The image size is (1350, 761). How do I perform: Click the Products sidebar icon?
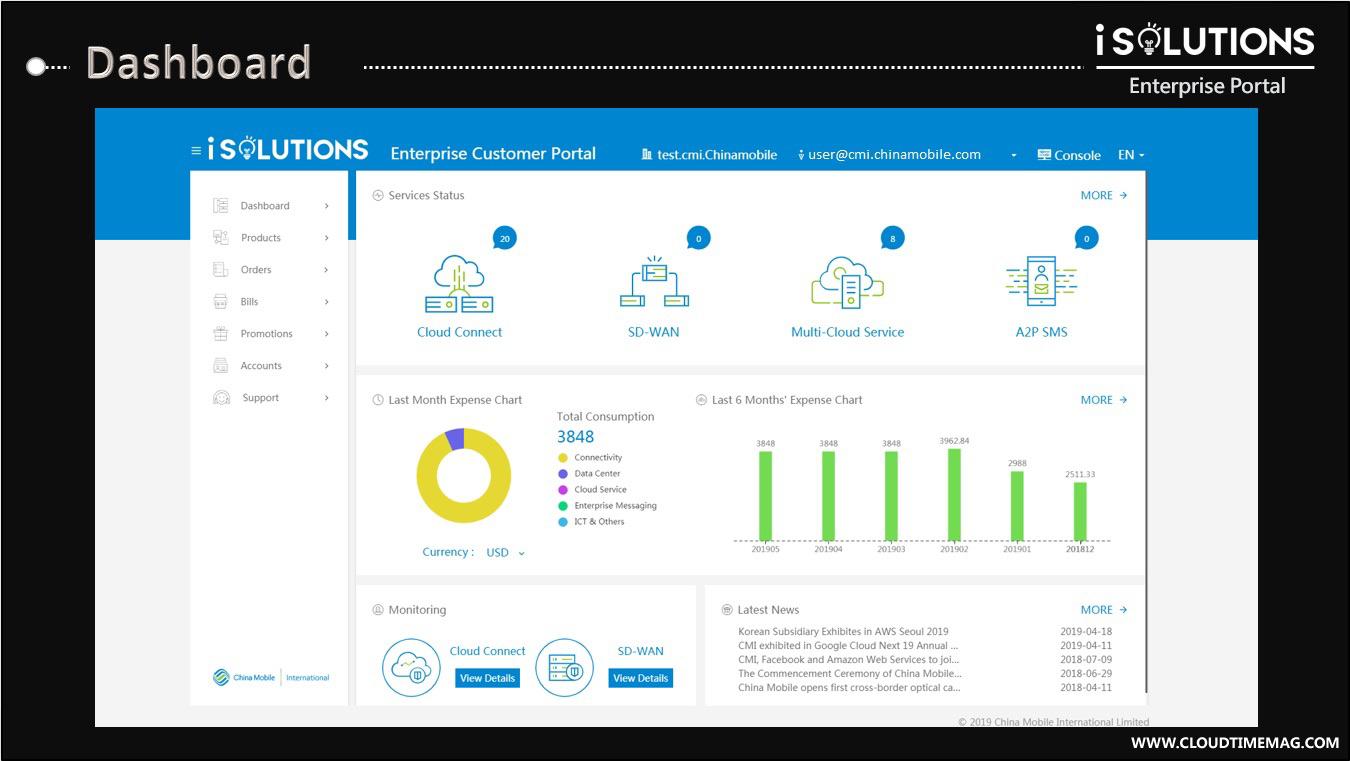click(x=221, y=237)
